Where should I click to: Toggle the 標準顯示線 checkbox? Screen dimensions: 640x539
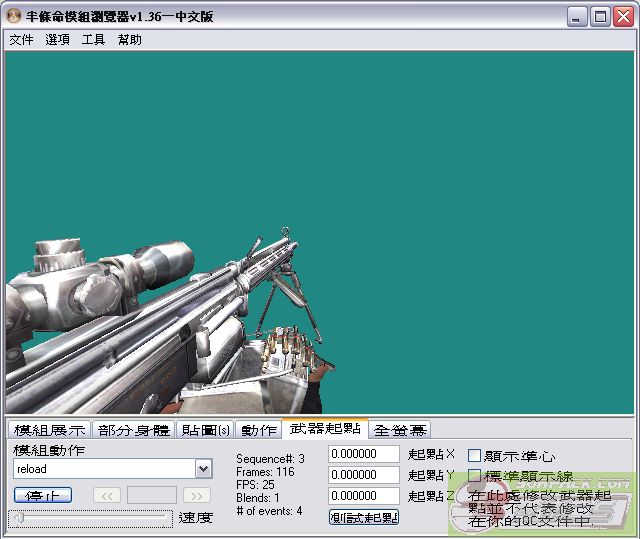(x=475, y=476)
